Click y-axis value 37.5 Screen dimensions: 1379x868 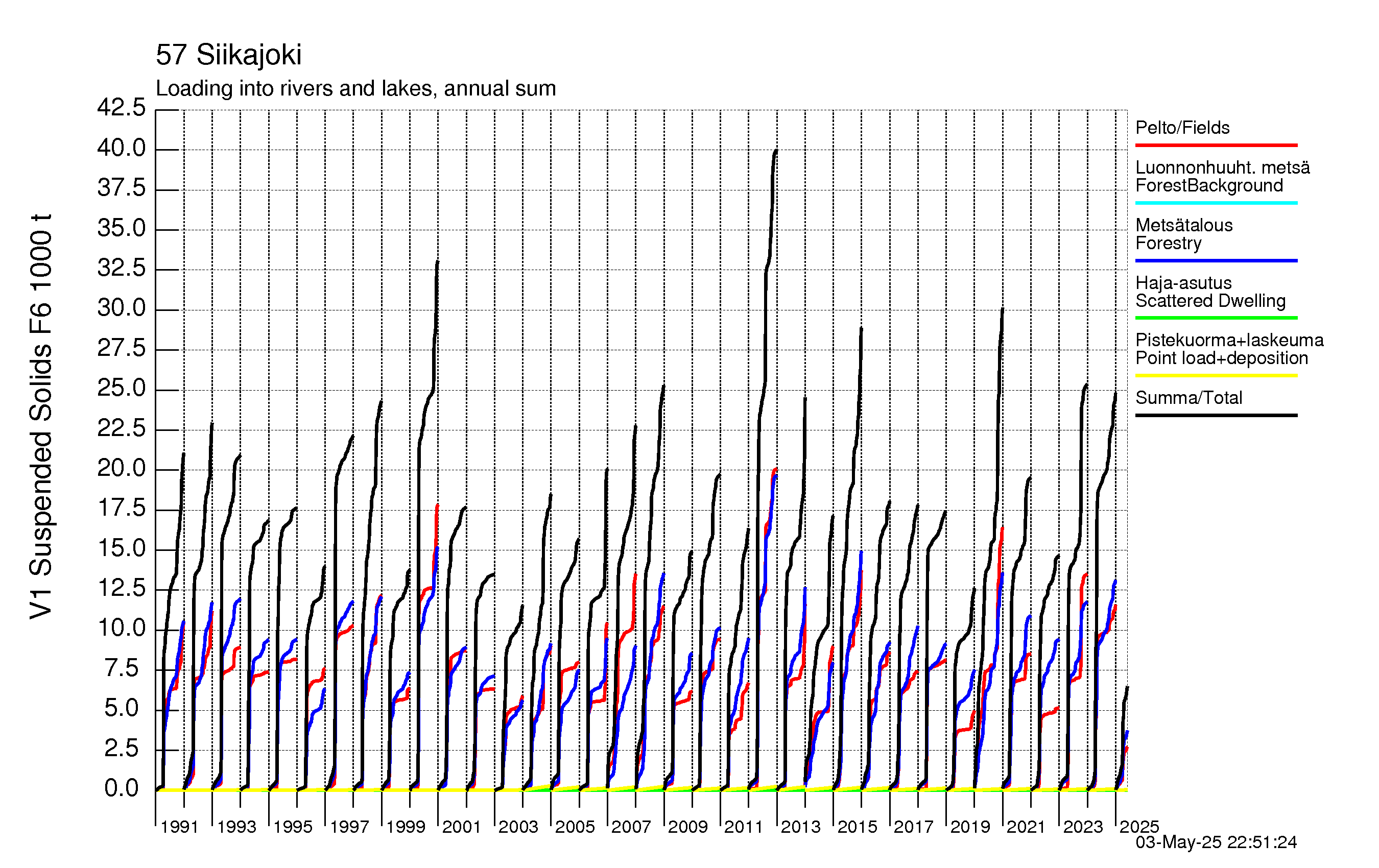122,188
